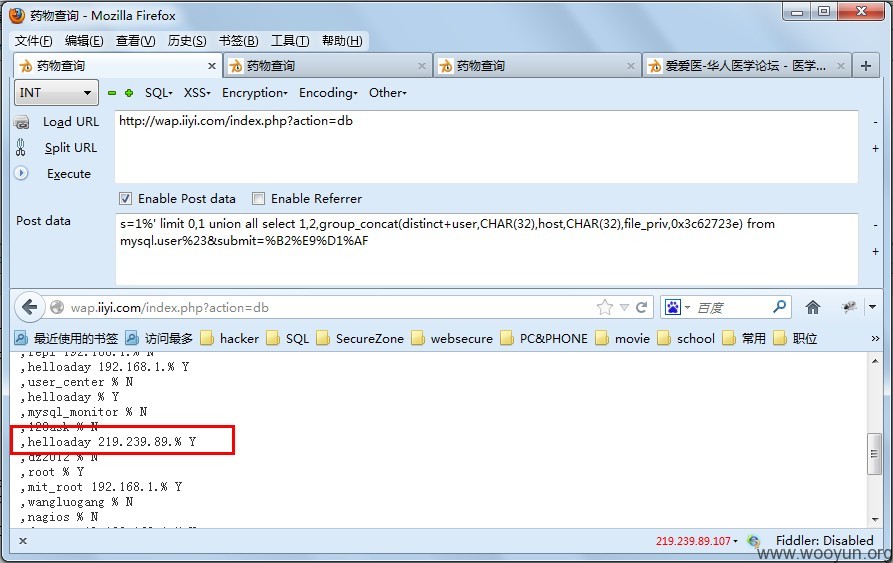Click into the HackBar URL text field

(486, 147)
